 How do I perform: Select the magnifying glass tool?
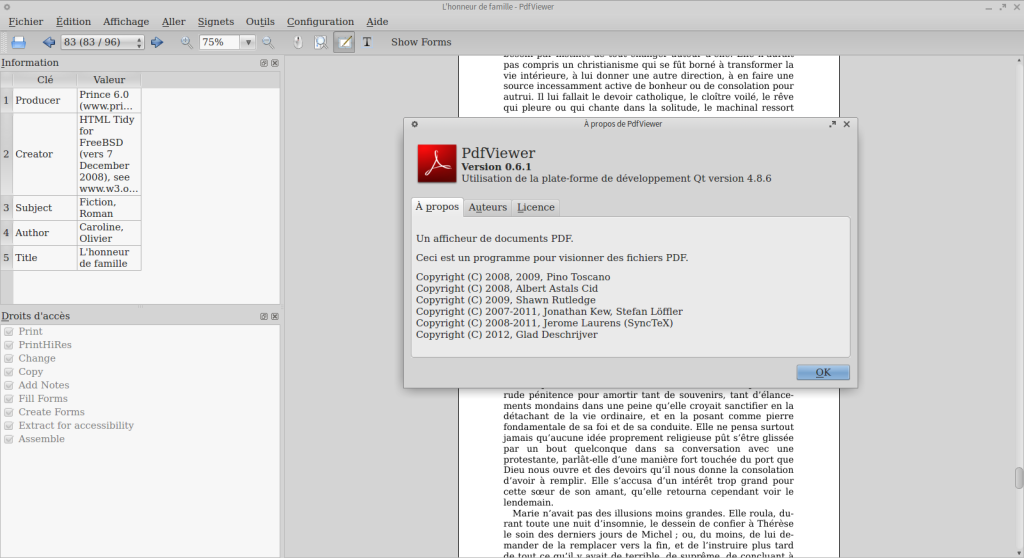[321, 42]
